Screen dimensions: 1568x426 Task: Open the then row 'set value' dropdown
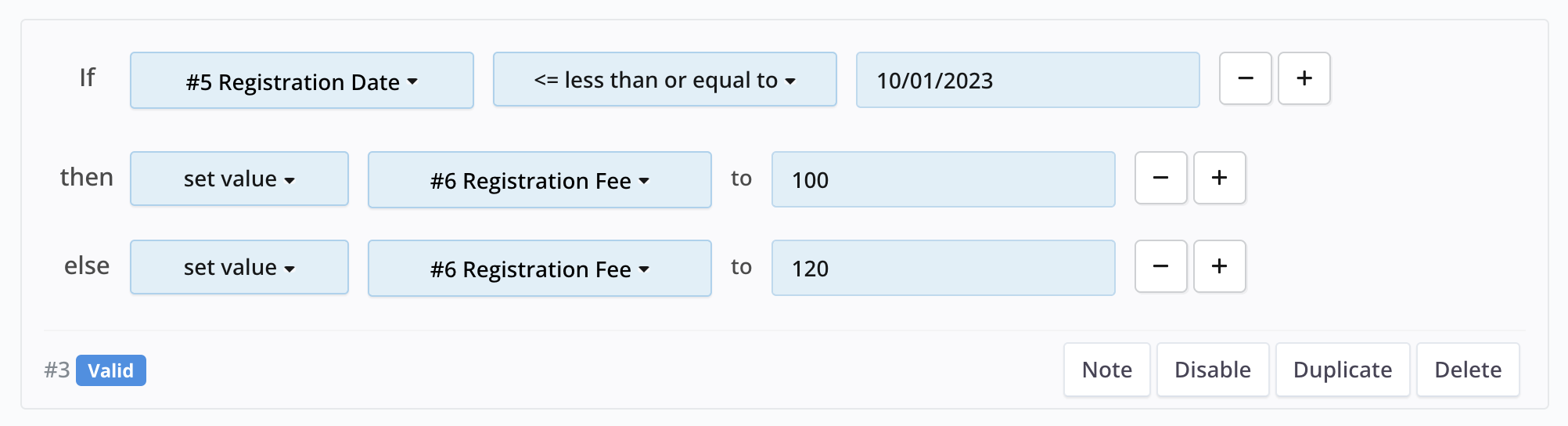tap(239, 179)
